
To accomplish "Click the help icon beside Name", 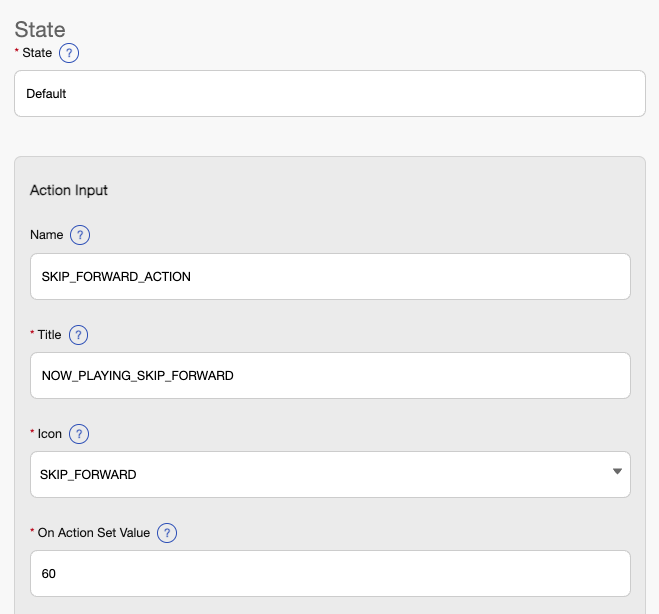I will (80, 235).
